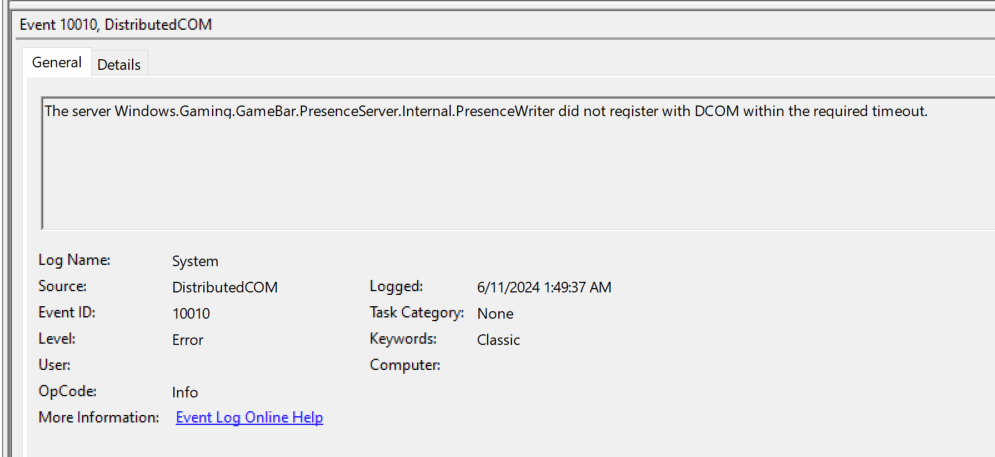Click the Task Category field label
995x457 pixels.
(416, 312)
